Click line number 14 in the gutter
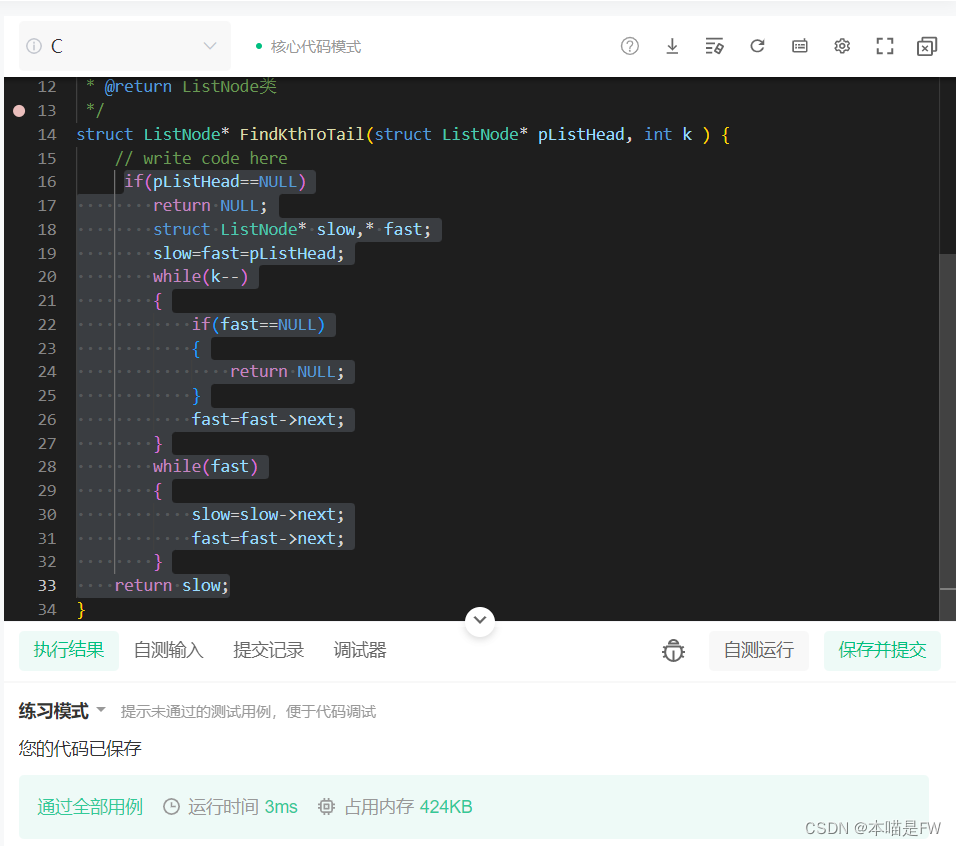Image resolution: width=956 pixels, height=846 pixels. tap(47, 135)
